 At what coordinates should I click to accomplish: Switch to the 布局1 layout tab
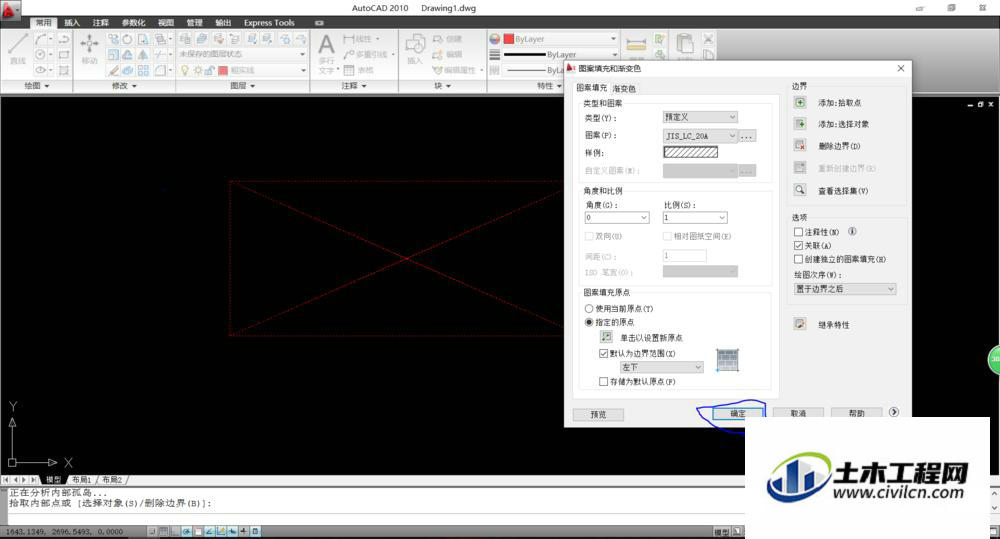click(82, 480)
